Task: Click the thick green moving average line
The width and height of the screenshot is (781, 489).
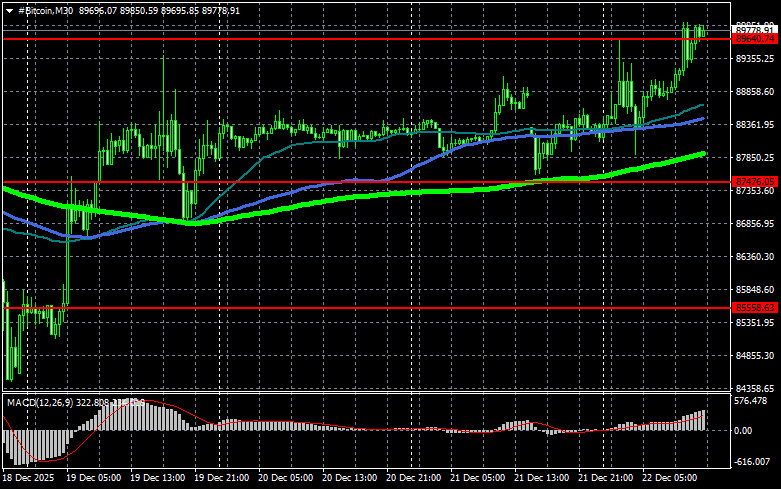Action: [x=400, y=192]
